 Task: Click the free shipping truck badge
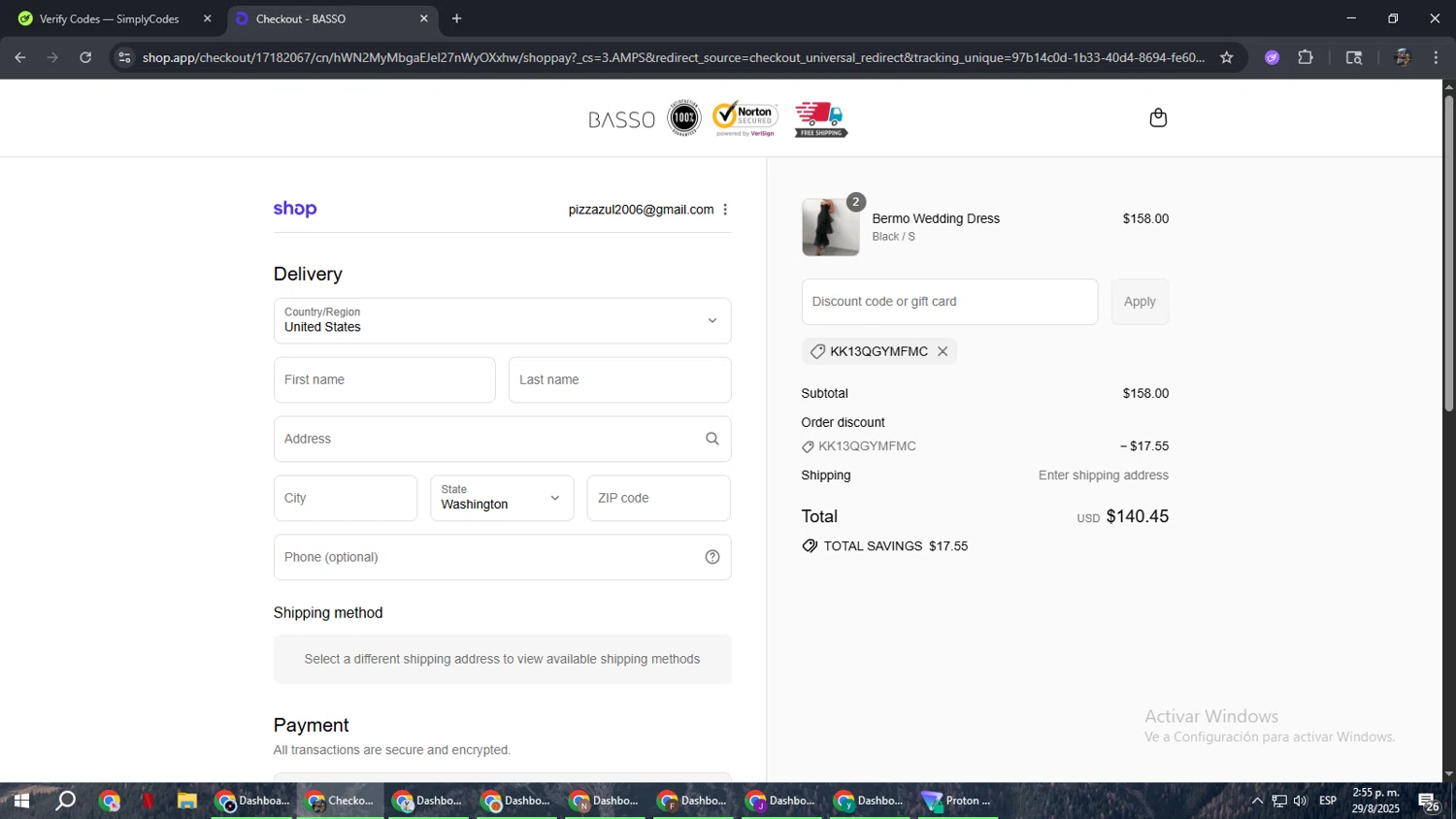tap(821, 118)
